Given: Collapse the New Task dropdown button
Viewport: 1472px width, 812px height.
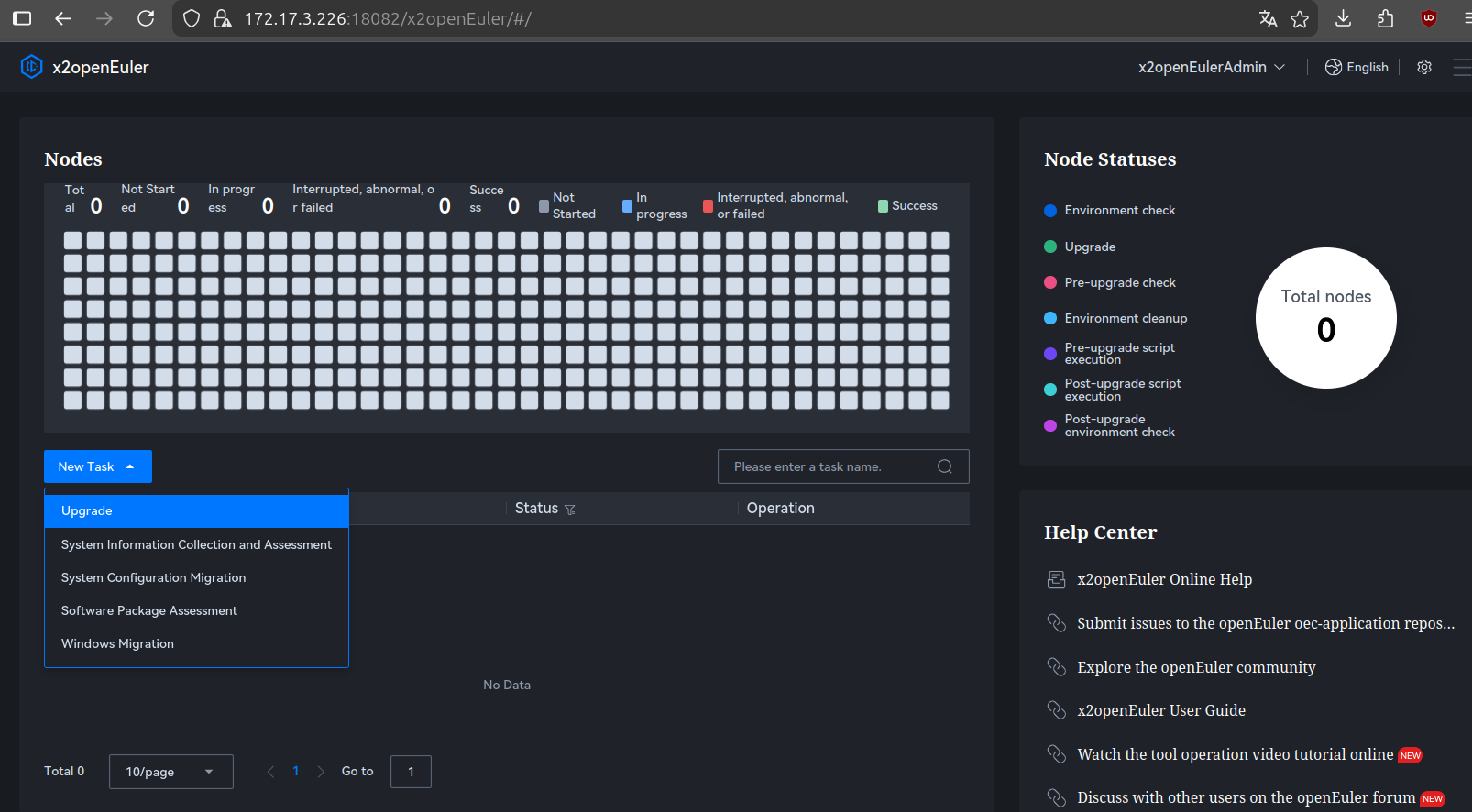Looking at the screenshot, I should [97, 466].
